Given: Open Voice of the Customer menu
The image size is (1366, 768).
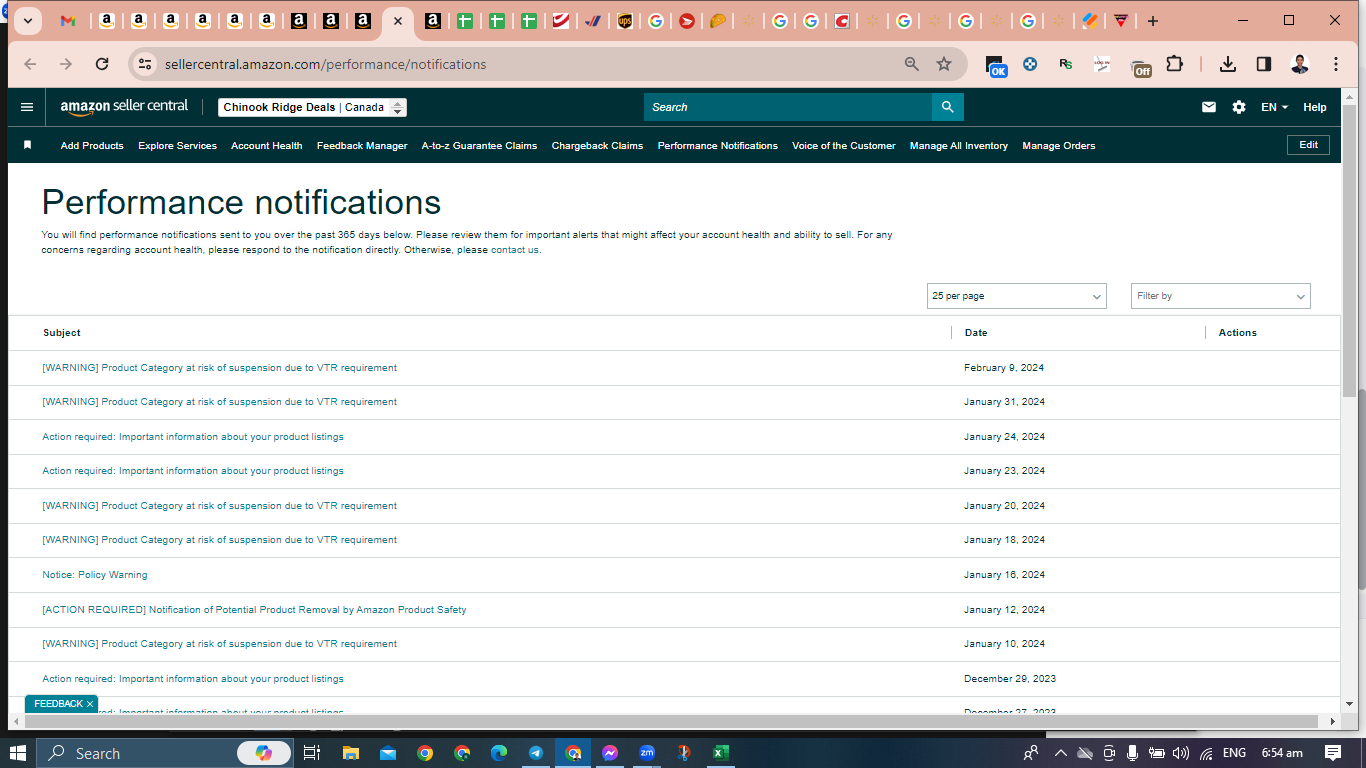Looking at the screenshot, I should pyautogui.click(x=844, y=146).
